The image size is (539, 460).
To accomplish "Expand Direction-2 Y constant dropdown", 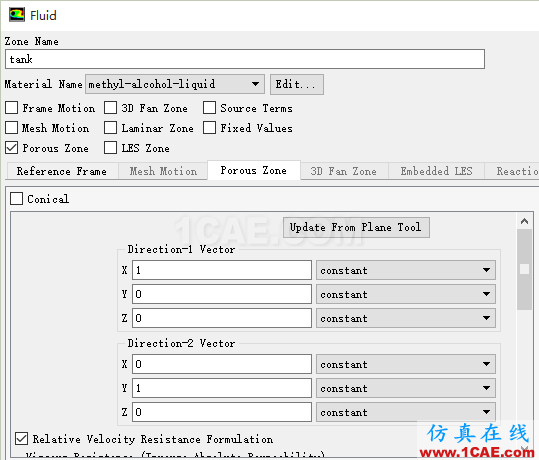I will 406,388.
